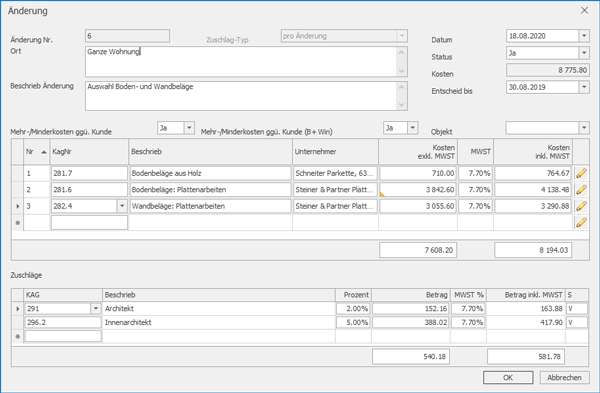Viewport: 600px width, 393px height.
Task: Close the Änderung dialog
Action: tap(584, 10)
